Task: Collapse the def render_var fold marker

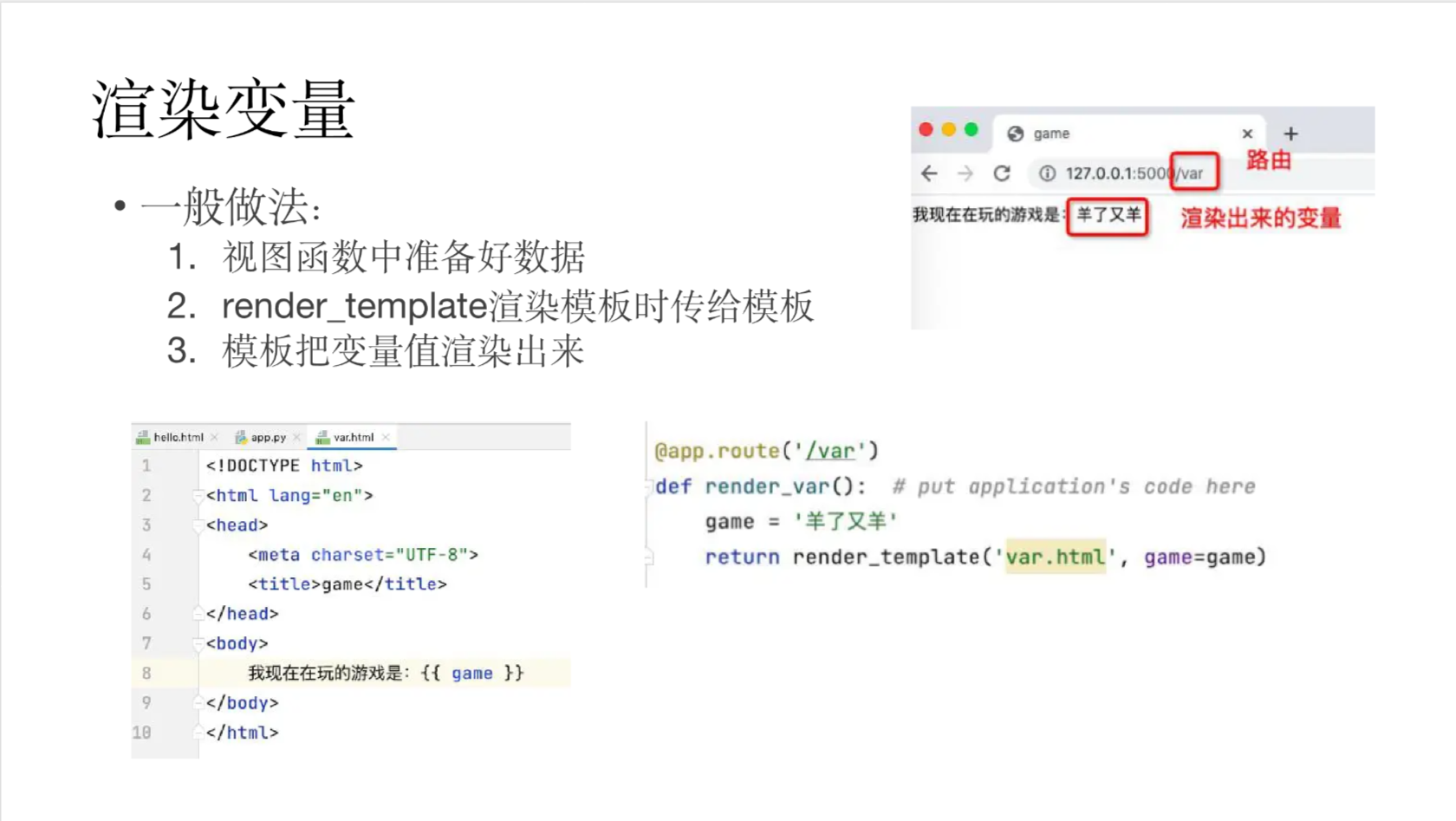Action: coord(648,486)
